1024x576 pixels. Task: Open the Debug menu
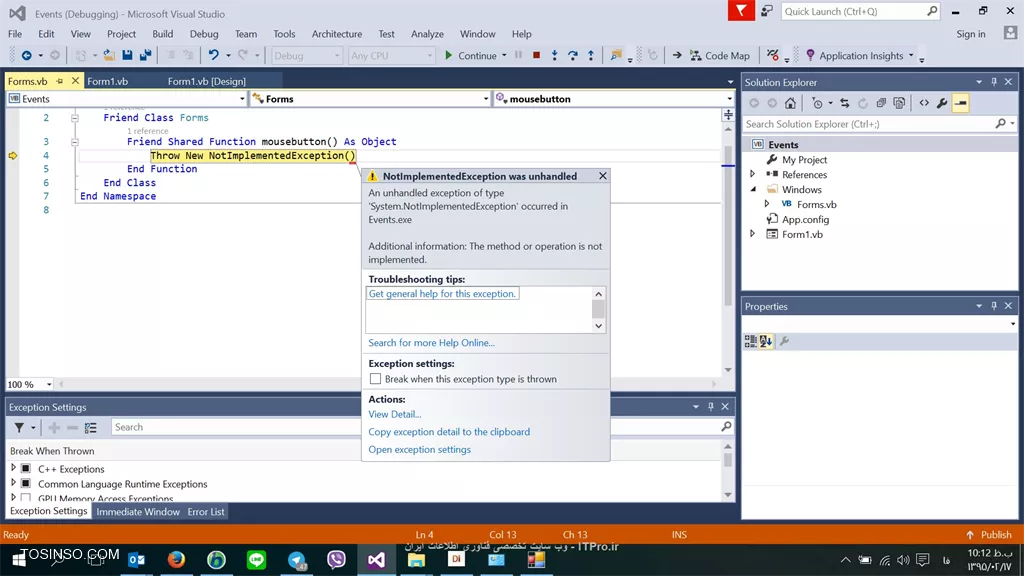click(x=204, y=34)
